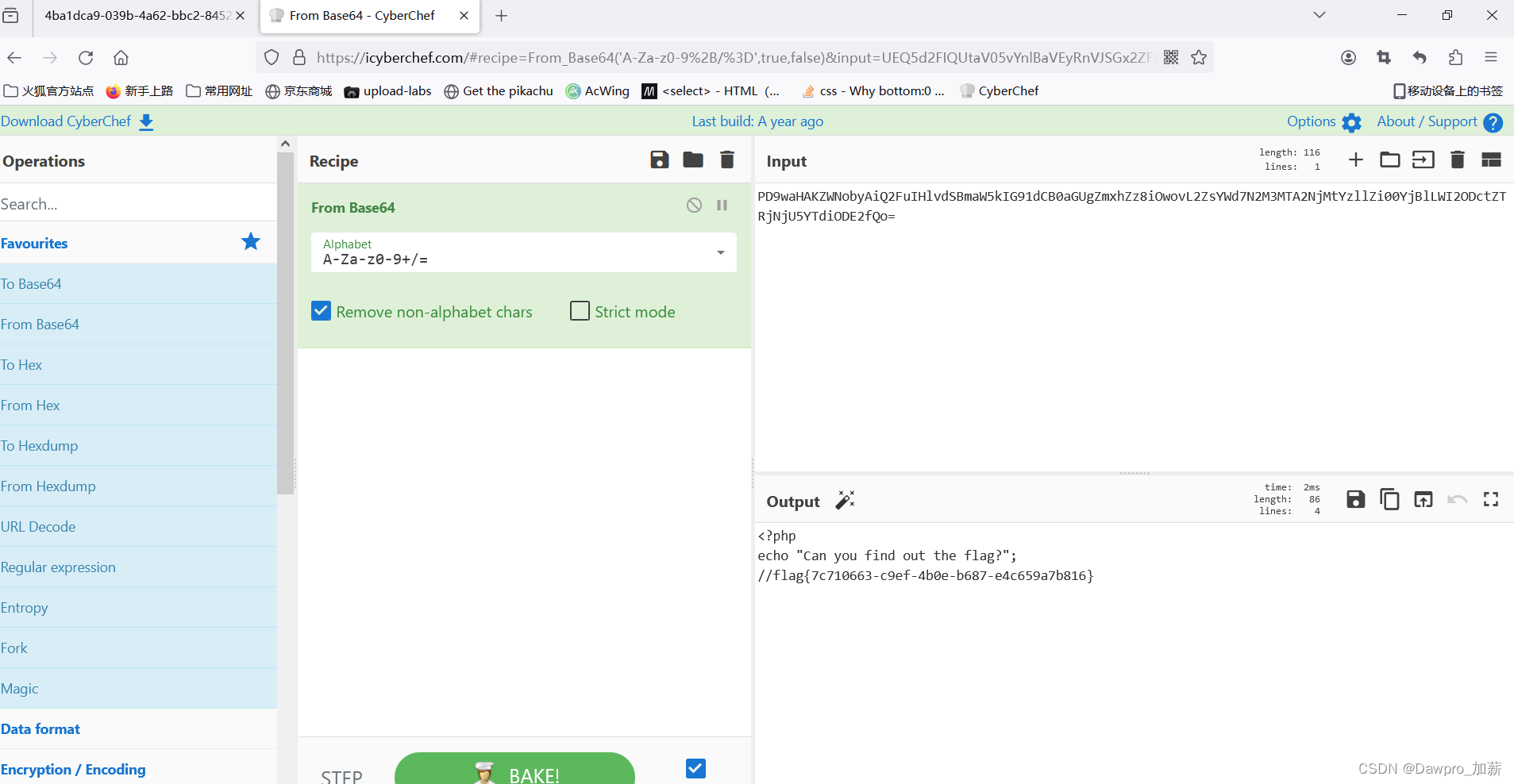
Task: Save output to file
Action: click(1356, 499)
